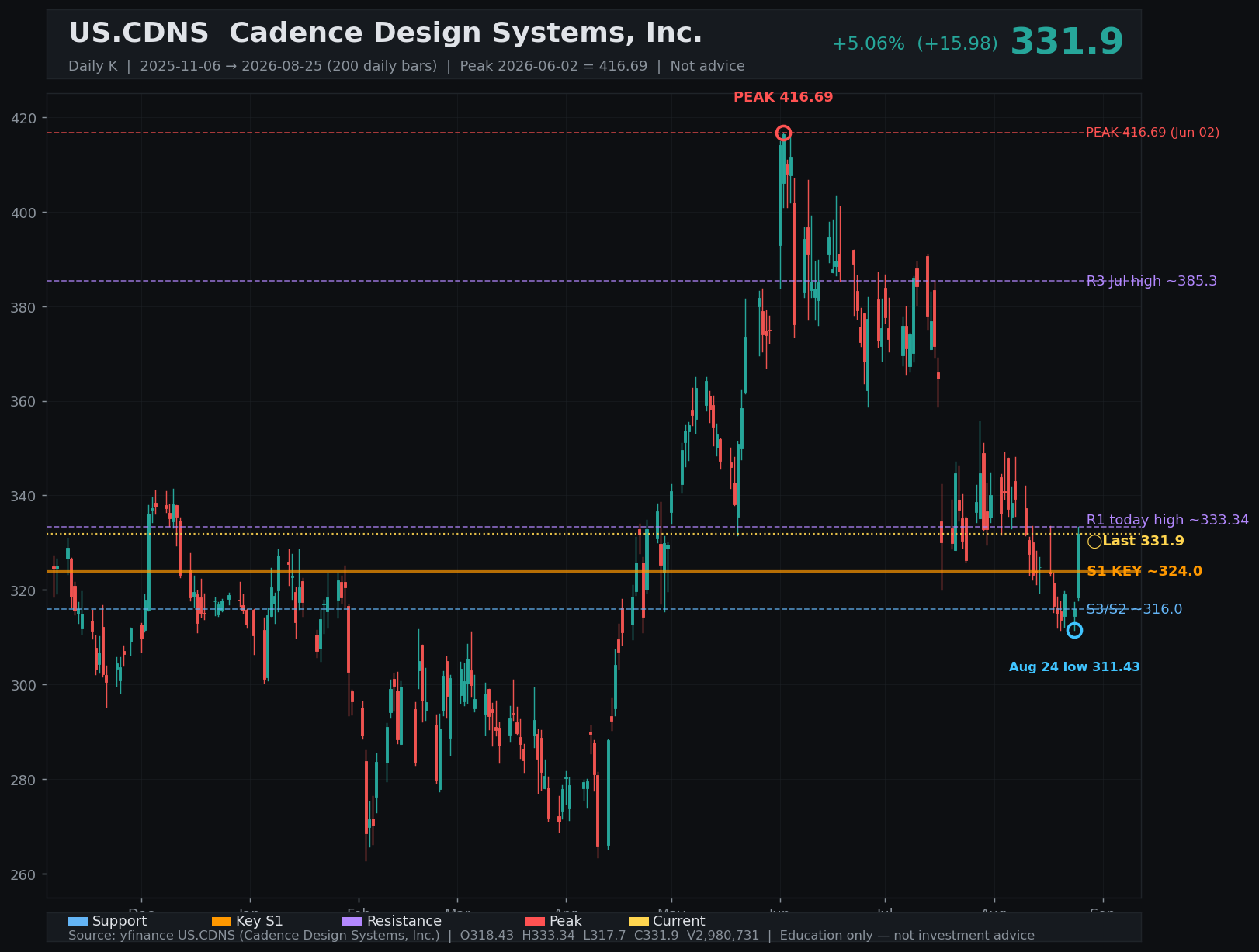Click the red peak circle marker at 416.69

[783, 133]
